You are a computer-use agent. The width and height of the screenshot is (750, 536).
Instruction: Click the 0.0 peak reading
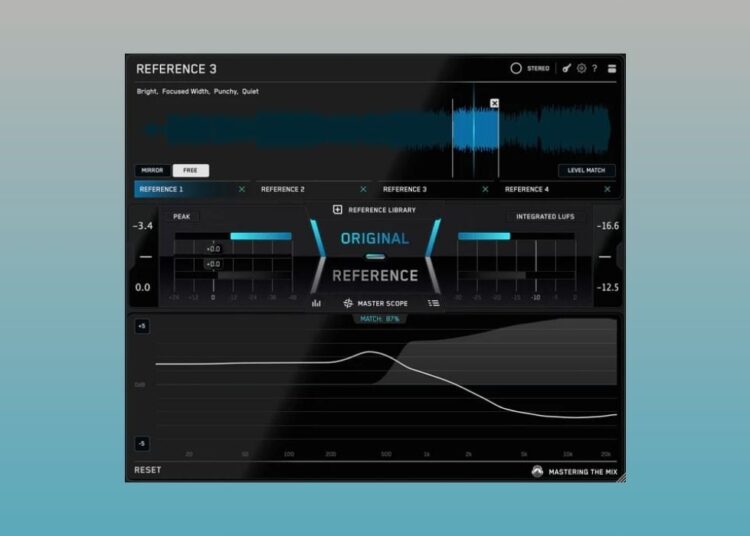coord(143,287)
